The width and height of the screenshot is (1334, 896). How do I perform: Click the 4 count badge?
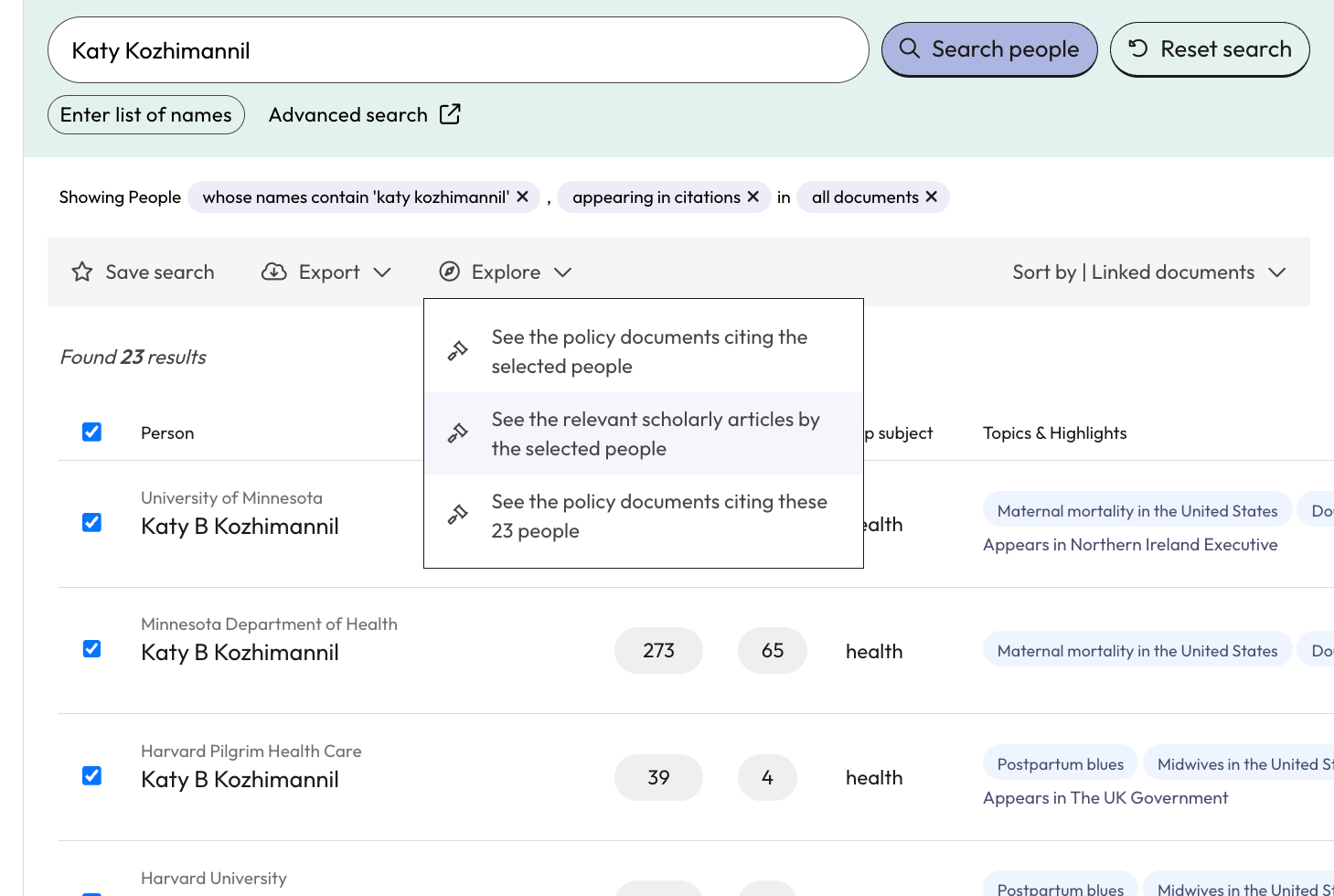coord(767,777)
